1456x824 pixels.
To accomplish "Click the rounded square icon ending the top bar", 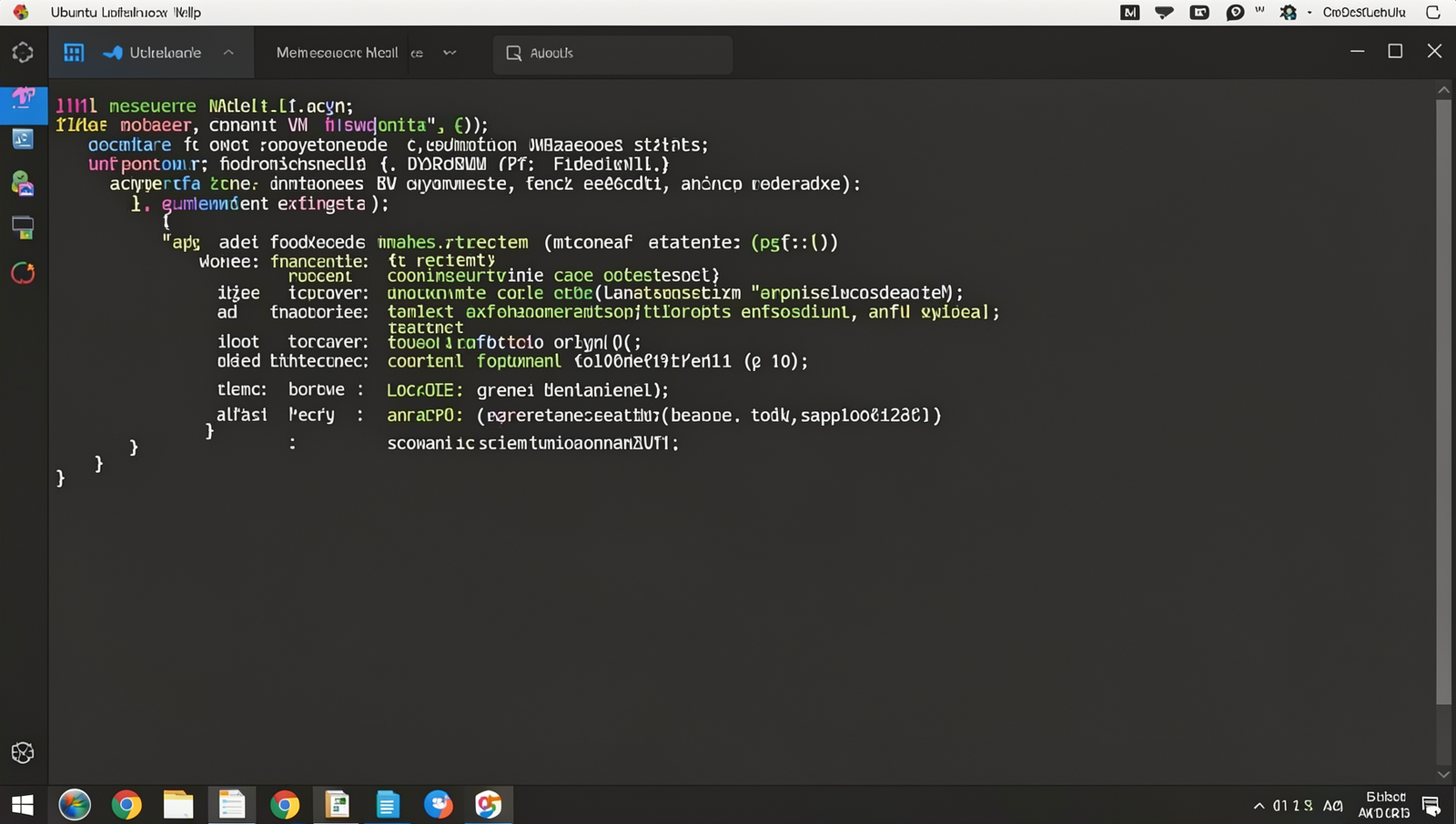I will click(1433, 13).
